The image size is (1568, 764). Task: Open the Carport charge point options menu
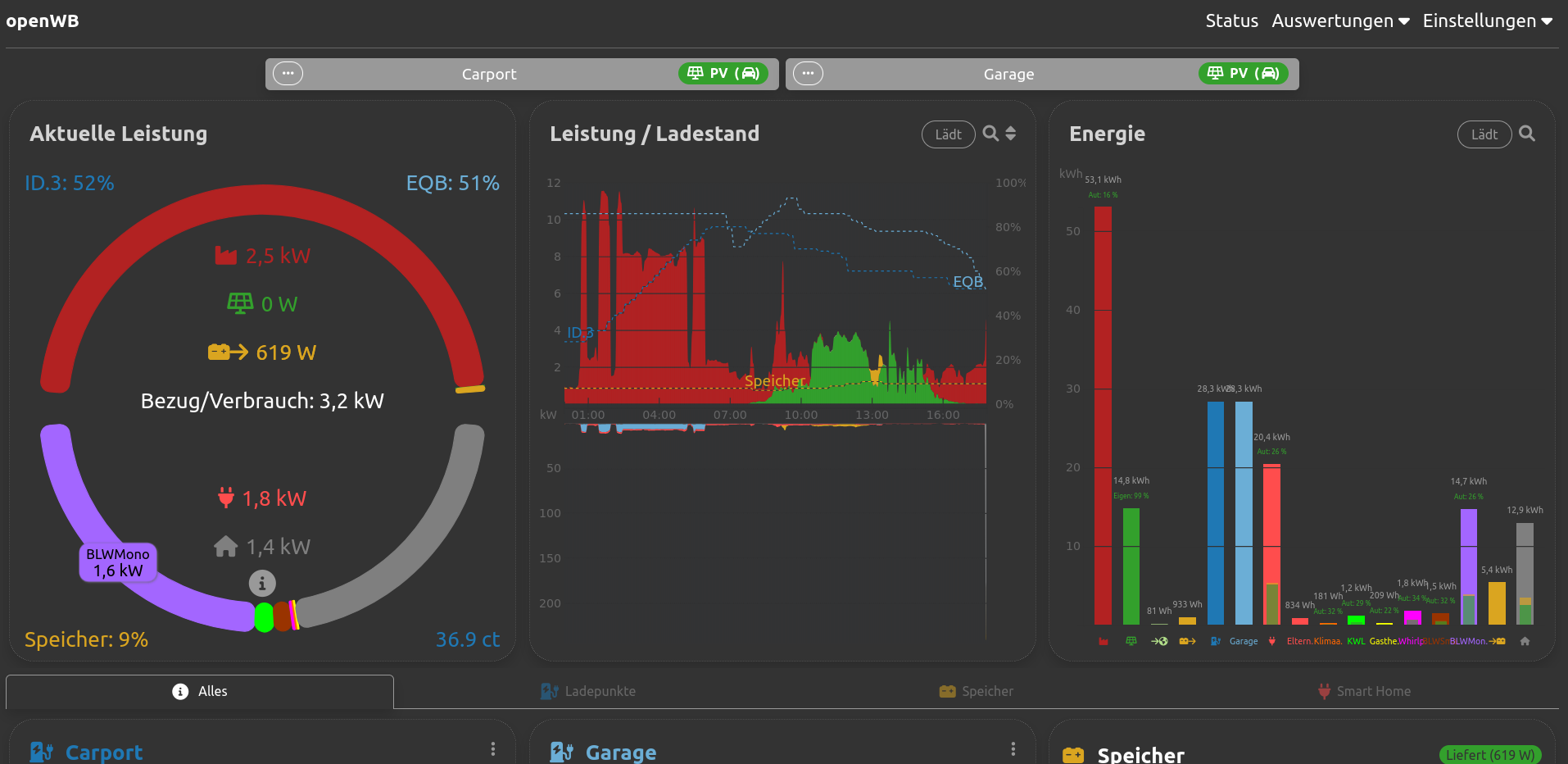288,74
